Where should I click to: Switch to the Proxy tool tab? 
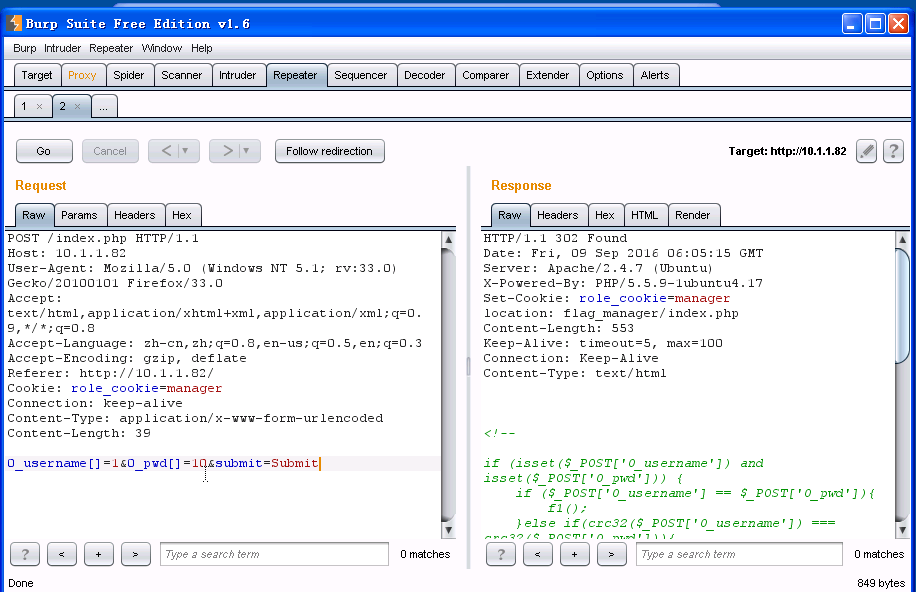(x=82, y=75)
